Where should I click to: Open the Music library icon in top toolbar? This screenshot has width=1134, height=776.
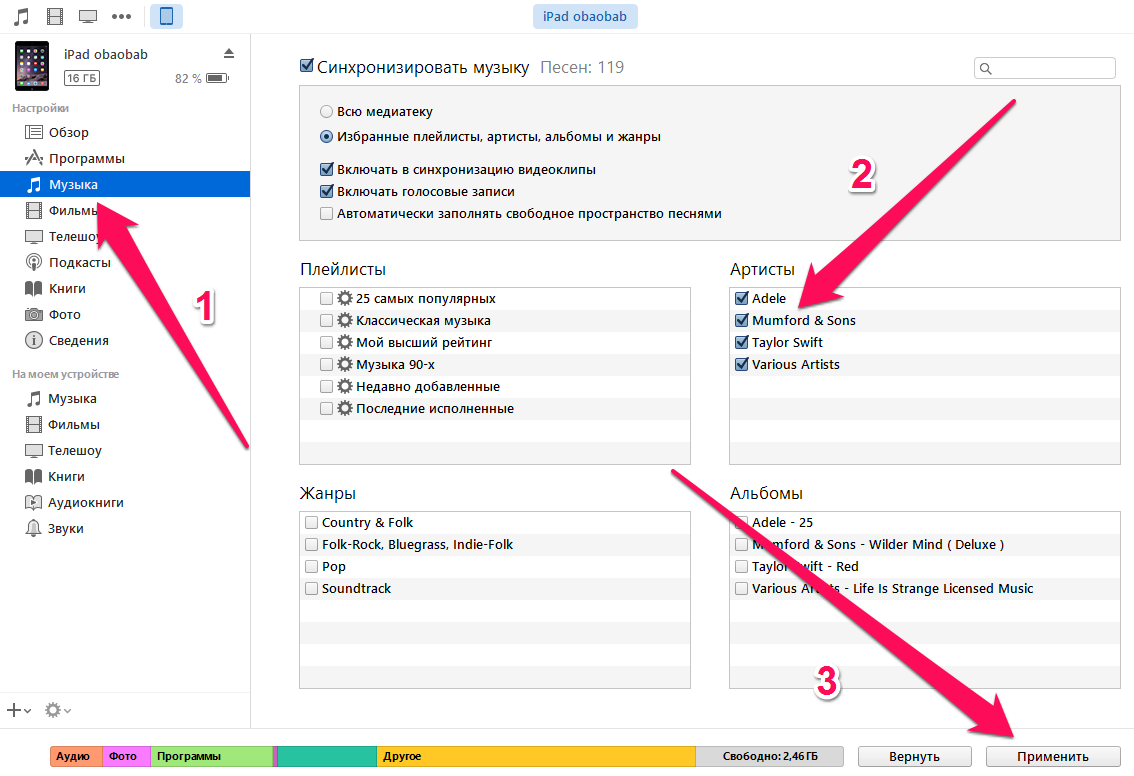tap(21, 16)
